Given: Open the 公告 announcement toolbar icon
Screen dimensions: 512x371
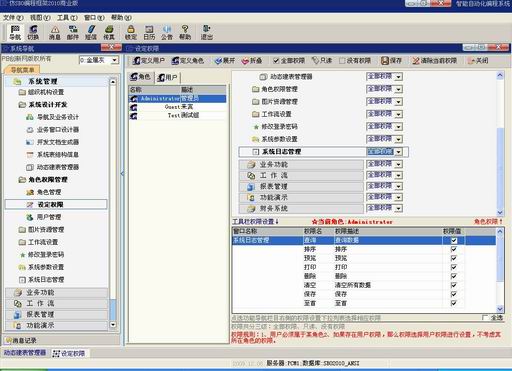Looking at the screenshot, I should point(167,32).
